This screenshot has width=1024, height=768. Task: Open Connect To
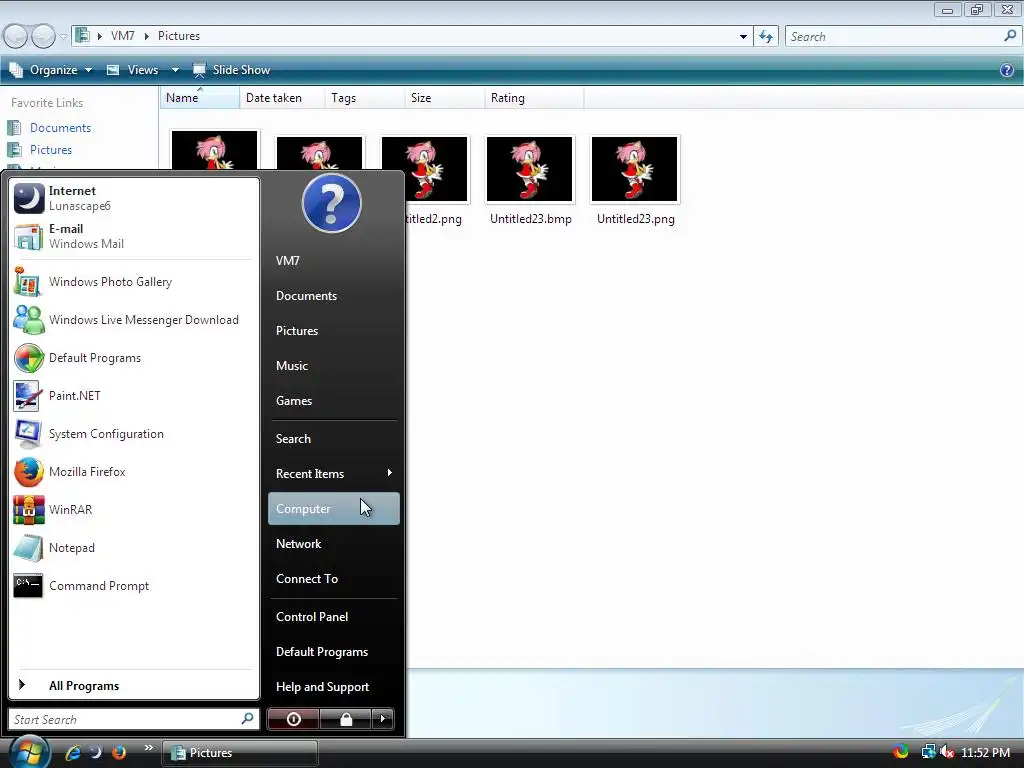[333, 579]
